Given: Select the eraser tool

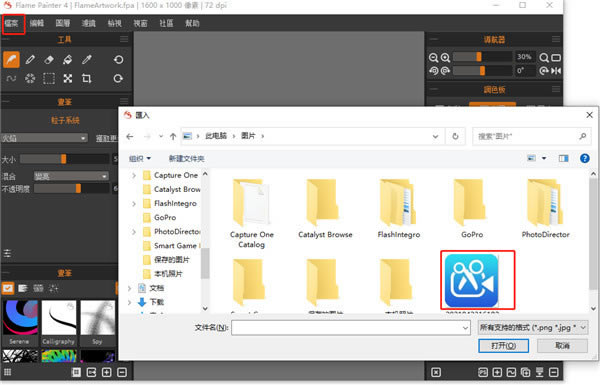Looking at the screenshot, I should point(49,60).
